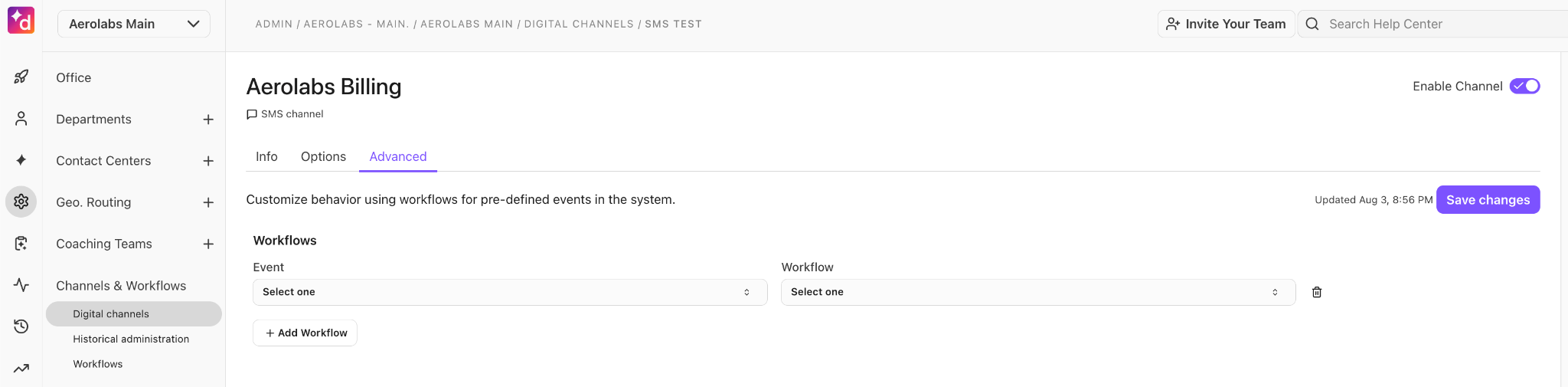Select the Advanced tab
This screenshot has width=1568, height=387.
click(398, 156)
